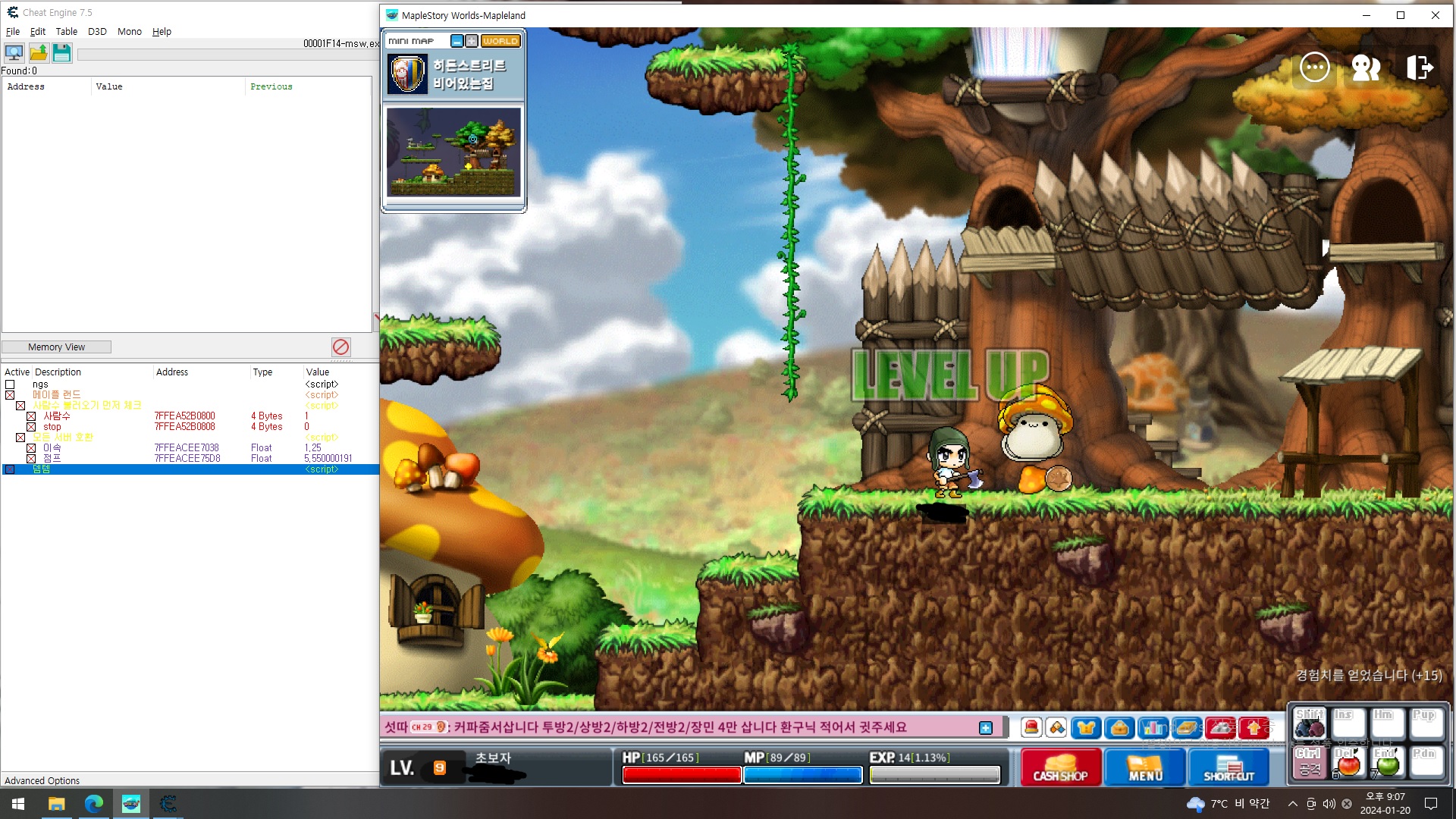Click the friends icon at top right
Viewport: 1456px width, 819px height.
1365,67
